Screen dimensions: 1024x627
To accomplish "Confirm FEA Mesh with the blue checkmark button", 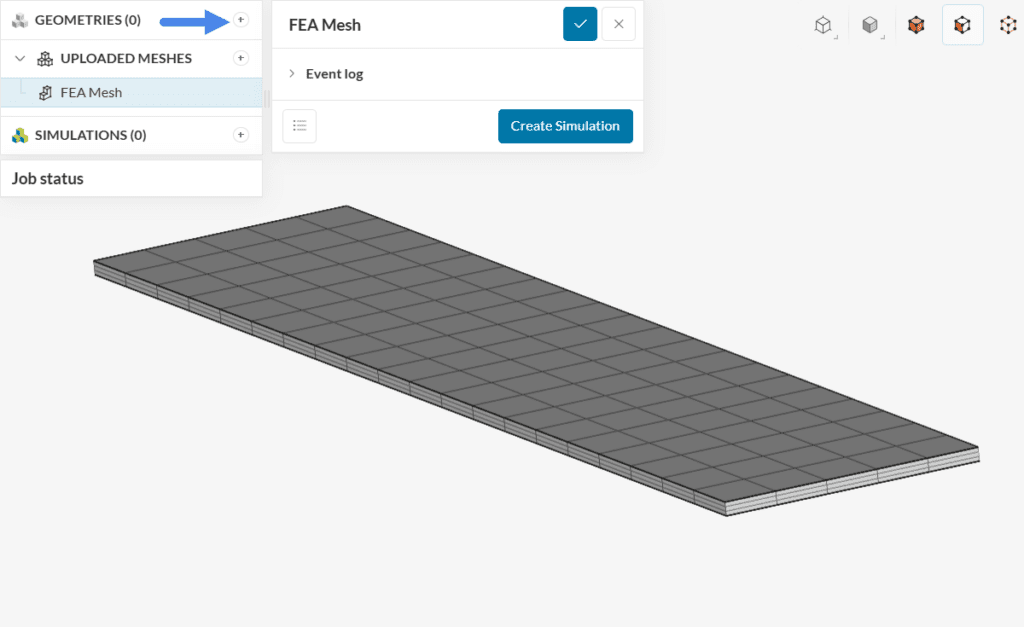I will [x=581, y=24].
